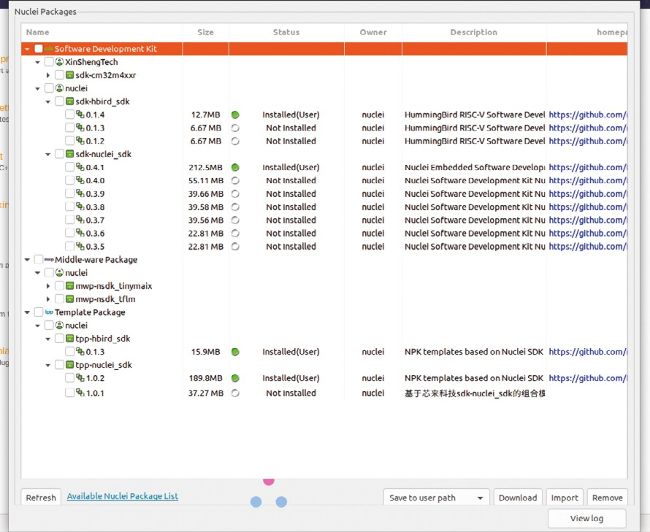This screenshot has height=532, width=650.
Task: Sort by the Status column header
Action: (285, 32)
